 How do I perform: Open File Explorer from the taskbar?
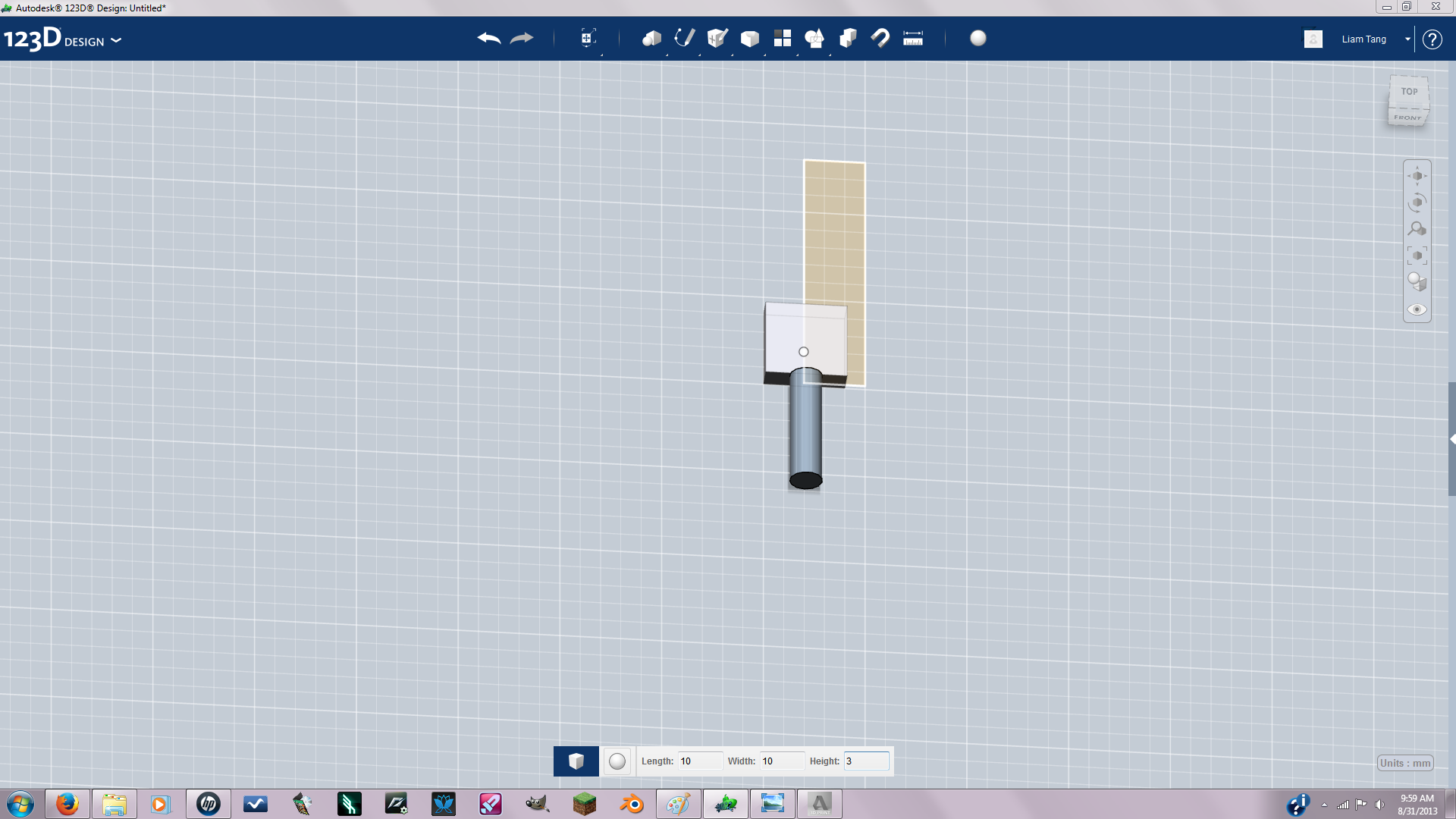point(115,804)
